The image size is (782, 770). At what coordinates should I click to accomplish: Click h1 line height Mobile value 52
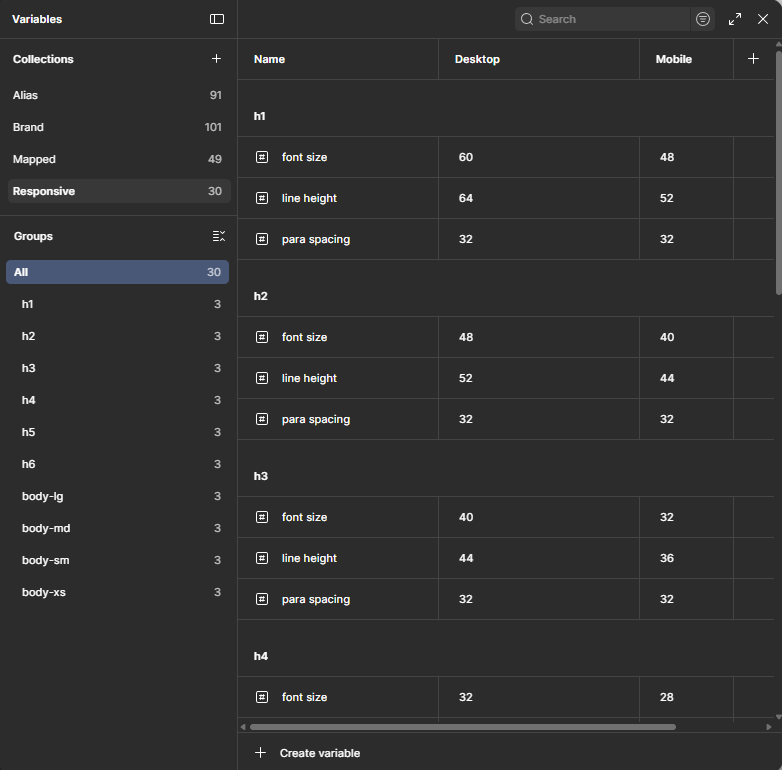pyautogui.click(x=686, y=198)
